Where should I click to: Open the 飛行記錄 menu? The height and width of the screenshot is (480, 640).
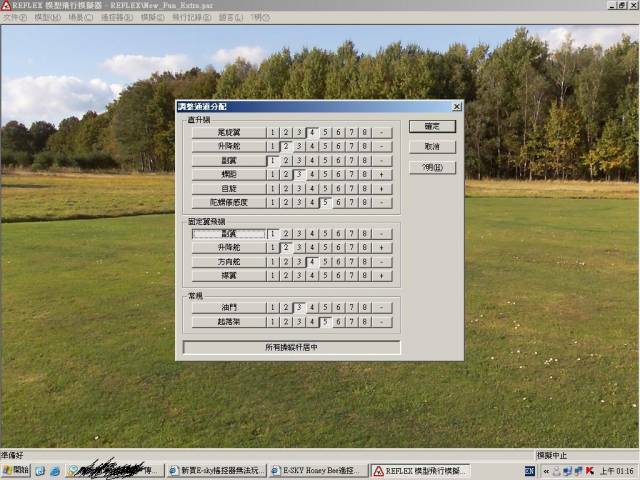pos(191,18)
